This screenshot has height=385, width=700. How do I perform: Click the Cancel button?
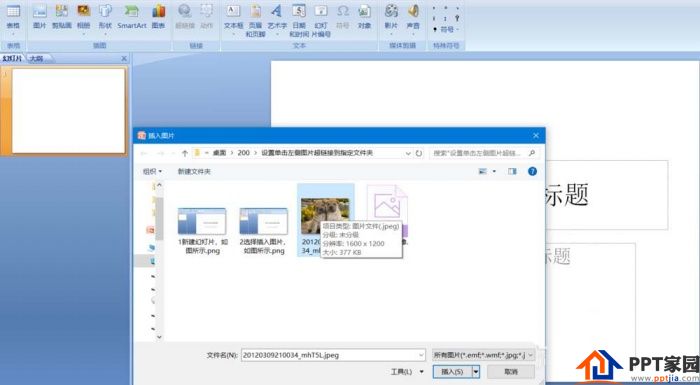coord(511,372)
